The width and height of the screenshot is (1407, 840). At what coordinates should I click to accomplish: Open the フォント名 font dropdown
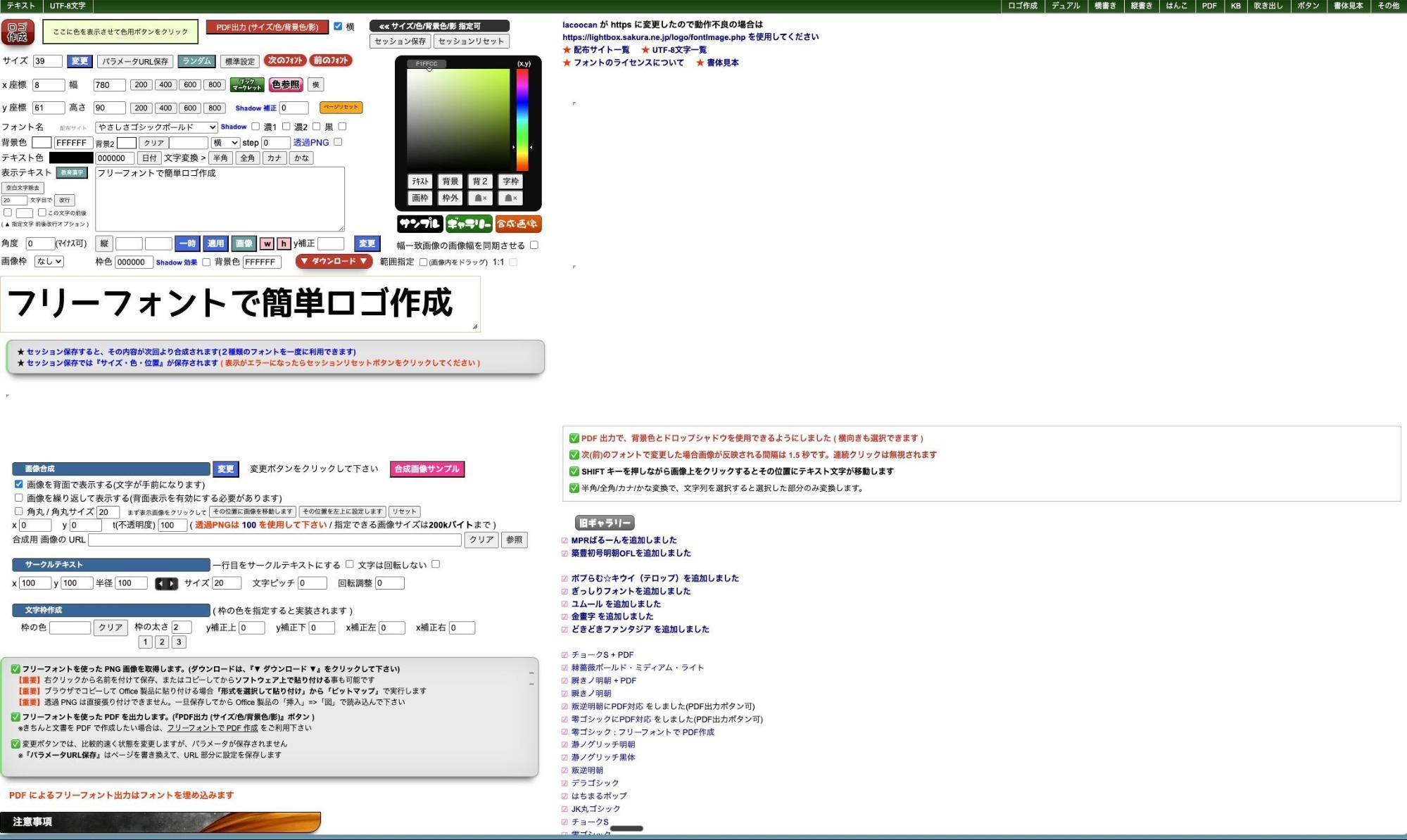(x=156, y=127)
